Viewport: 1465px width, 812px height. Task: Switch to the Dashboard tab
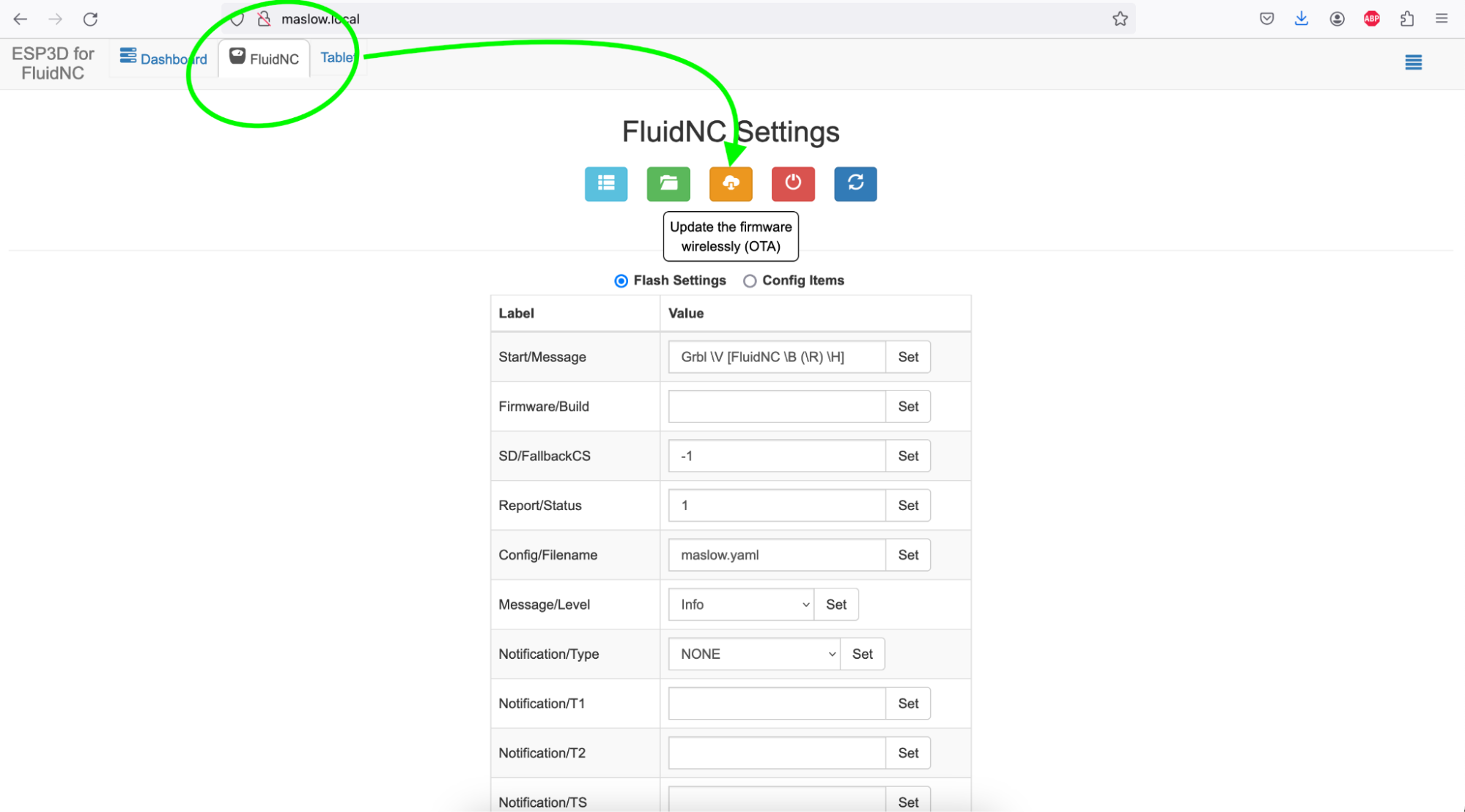click(163, 59)
